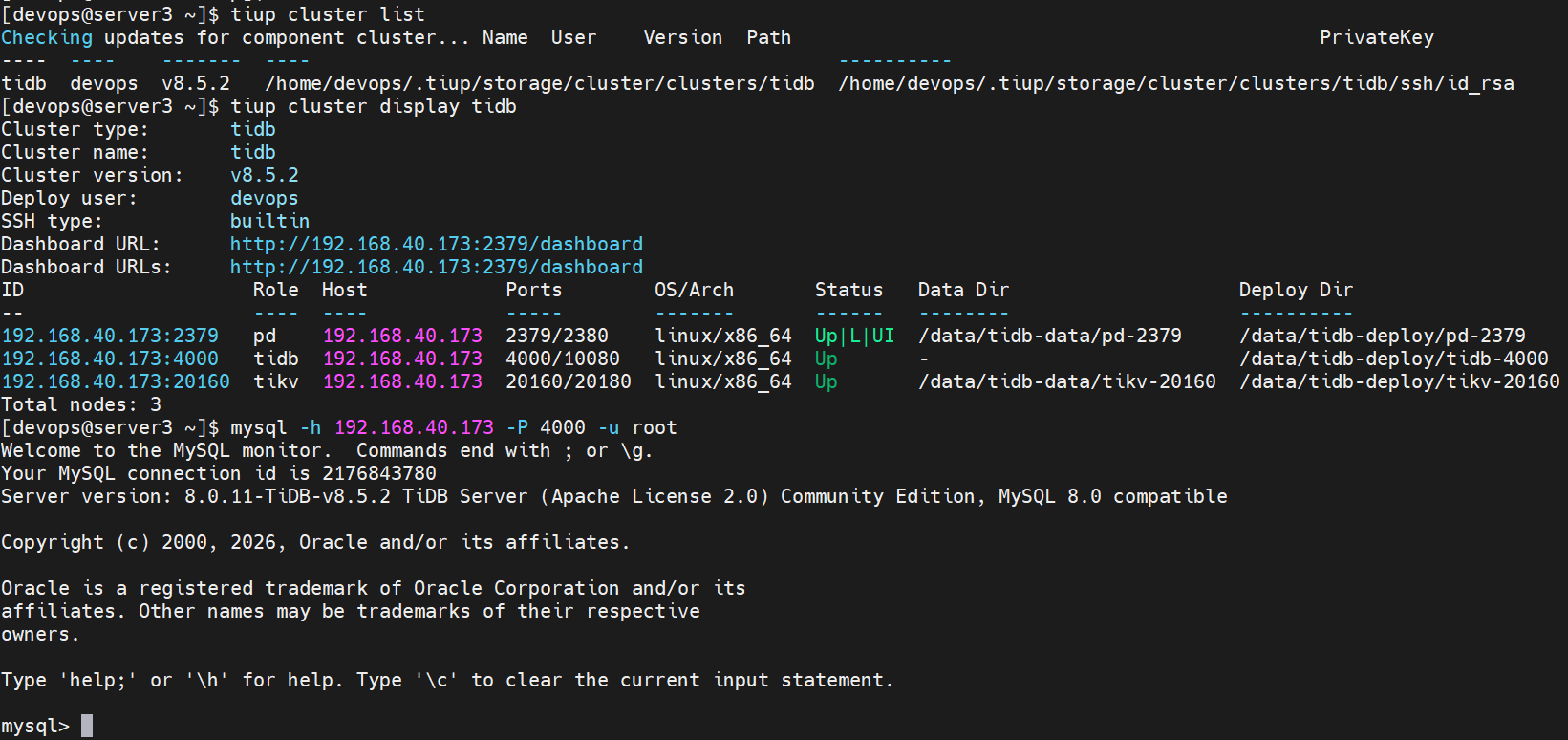Open the Dashboard URLs link line
The width and height of the screenshot is (1568, 740).
(437, 267)
